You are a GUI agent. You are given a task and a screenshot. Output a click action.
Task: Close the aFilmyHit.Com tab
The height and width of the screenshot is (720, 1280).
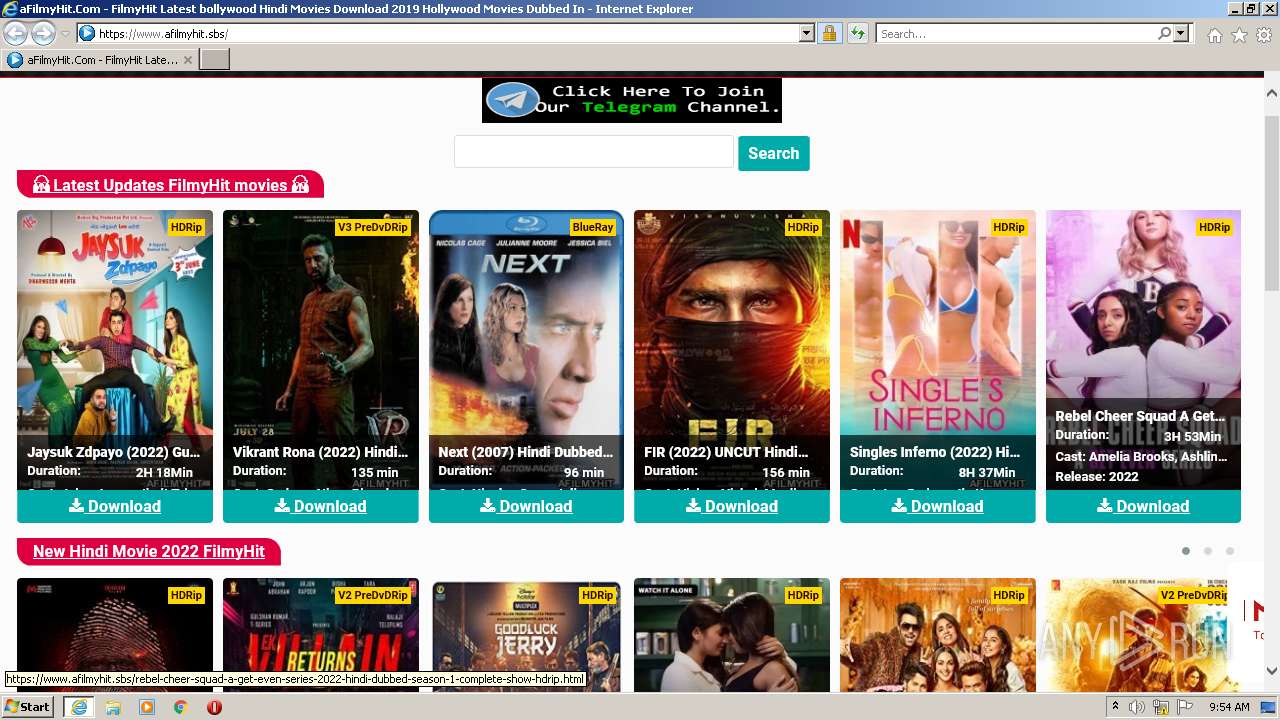point(187,60)
